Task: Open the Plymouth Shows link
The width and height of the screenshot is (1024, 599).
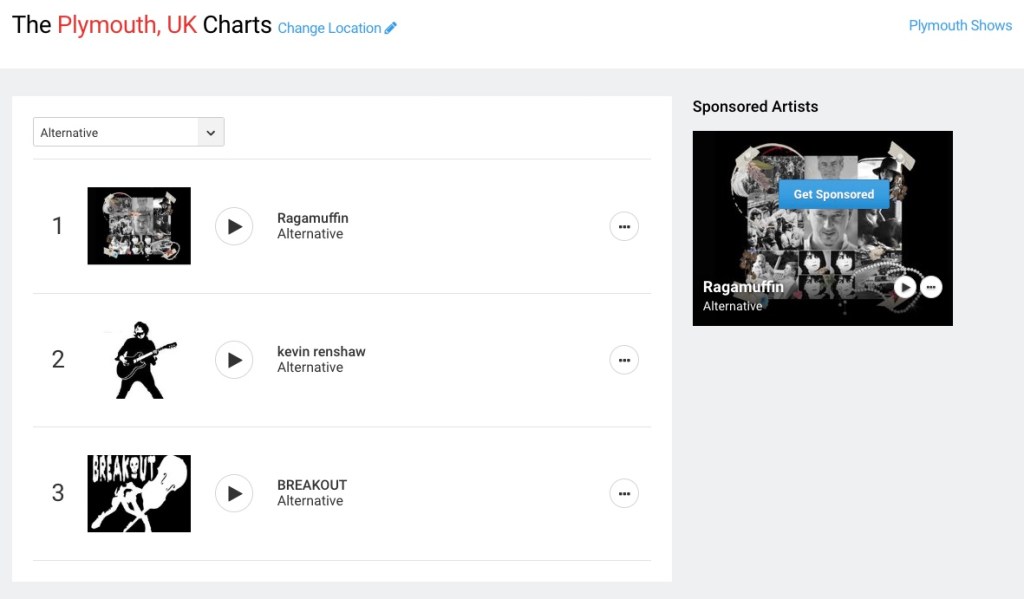Action: pyautogui.click(x=960, y=25)
